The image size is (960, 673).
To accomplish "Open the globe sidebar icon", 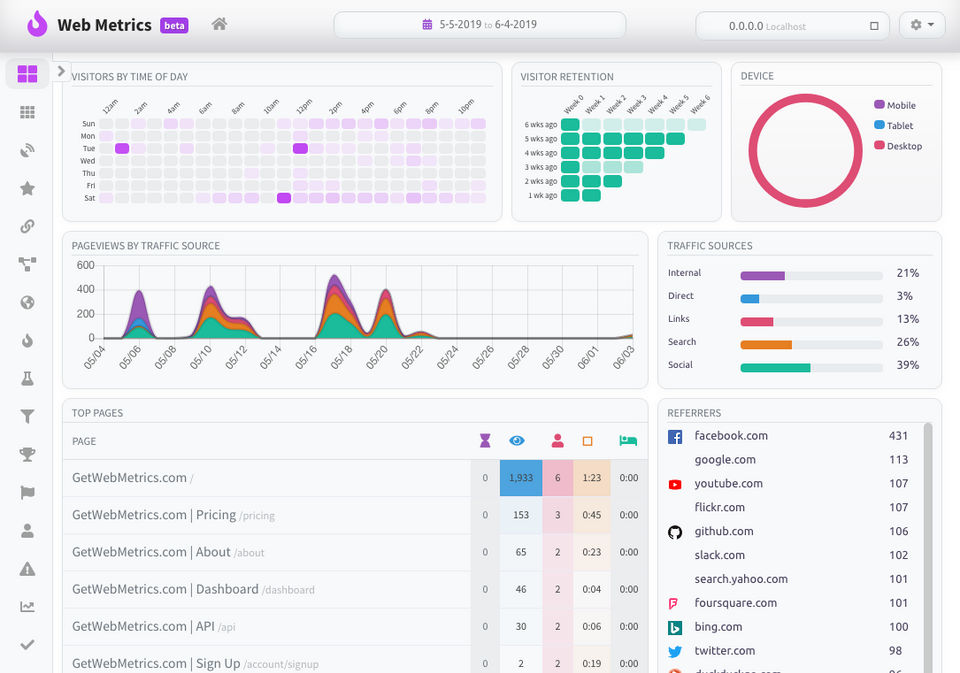I will [x=28, y=303].
